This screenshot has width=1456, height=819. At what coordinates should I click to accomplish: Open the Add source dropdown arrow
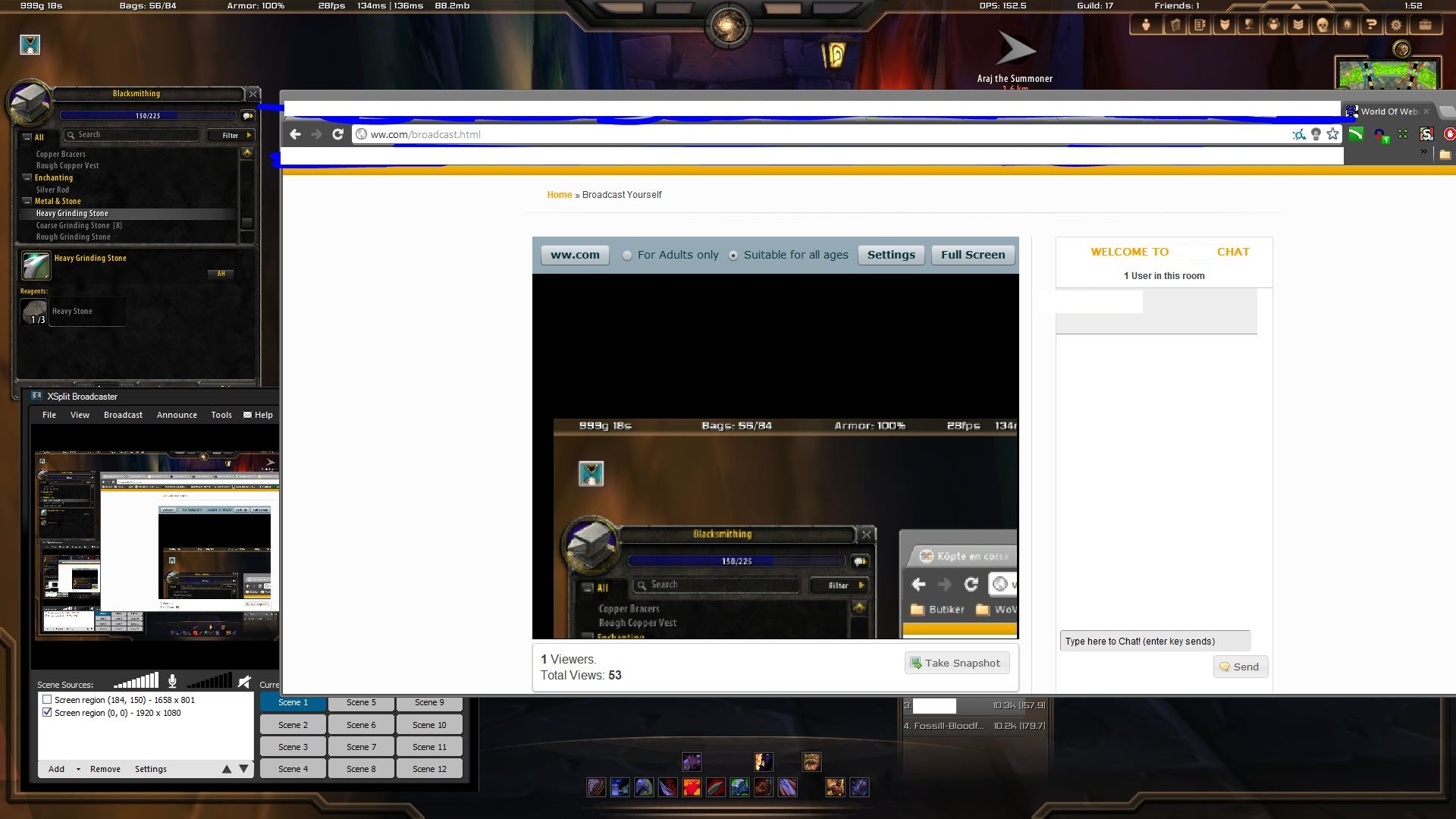coord(77,769)
